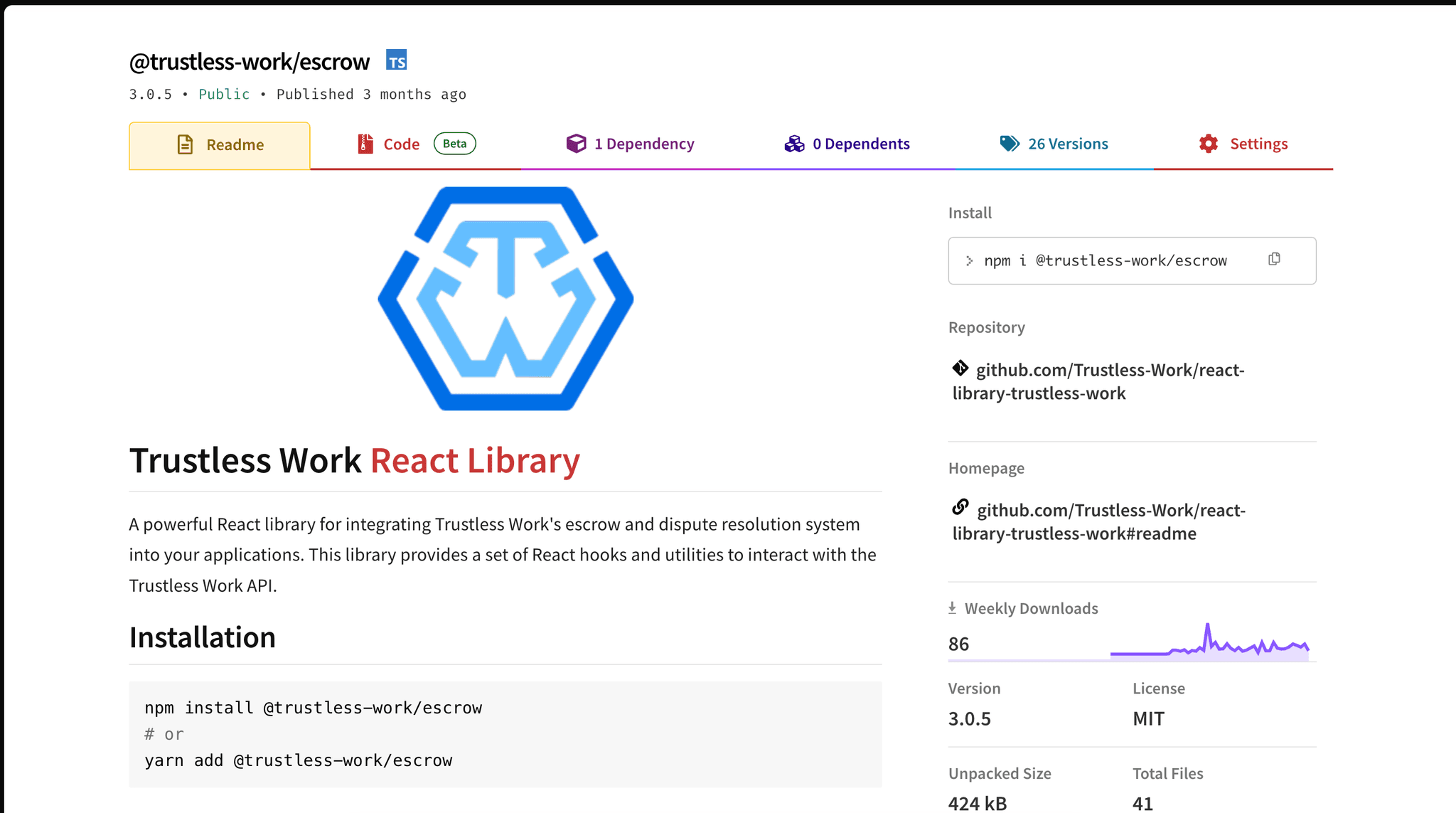Click the Dependency box icon

[576, 144]
